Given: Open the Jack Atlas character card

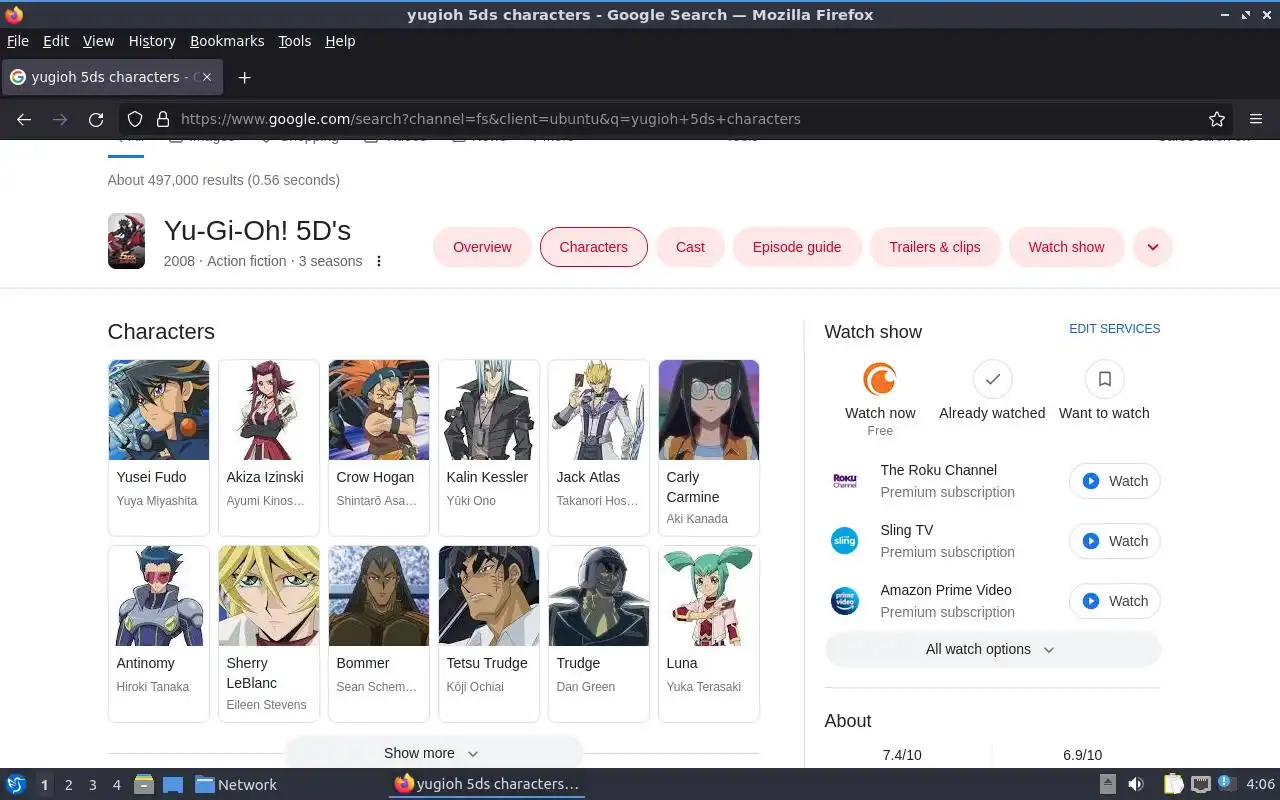Looking at the screenshot, I should coord(599,448).
